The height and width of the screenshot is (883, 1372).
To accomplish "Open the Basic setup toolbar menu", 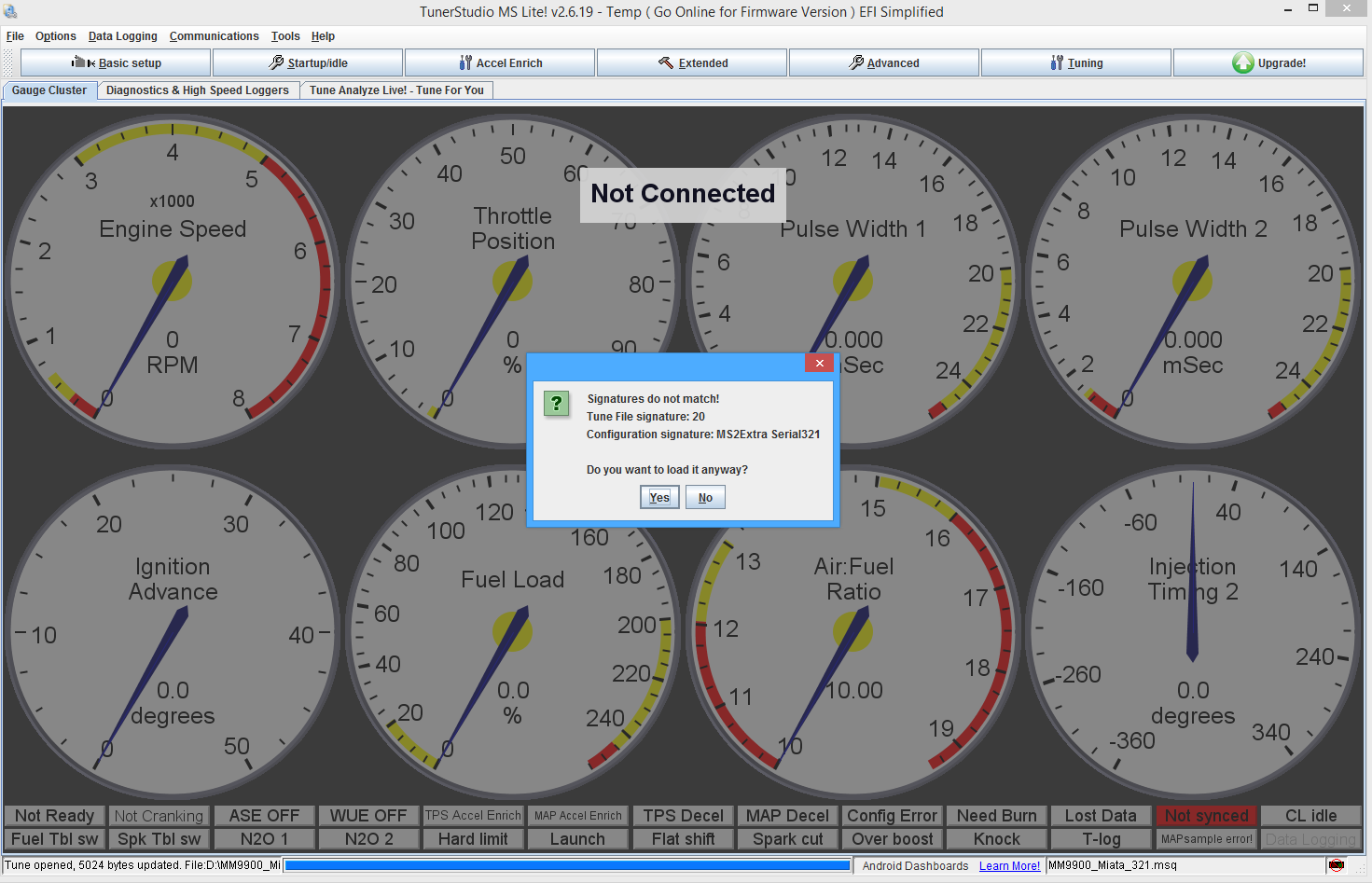I will [116, 63].
